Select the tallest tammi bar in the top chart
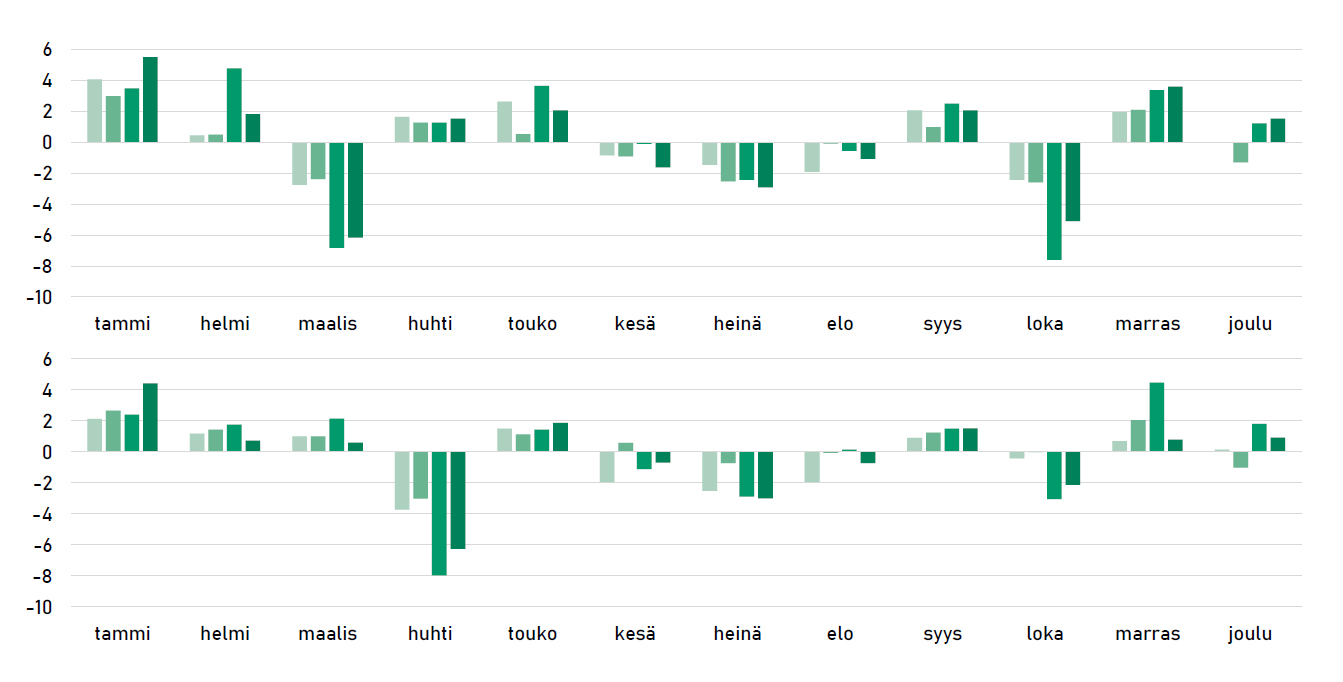The height and width of the screenshot is (682, 1343). [150, 100]
